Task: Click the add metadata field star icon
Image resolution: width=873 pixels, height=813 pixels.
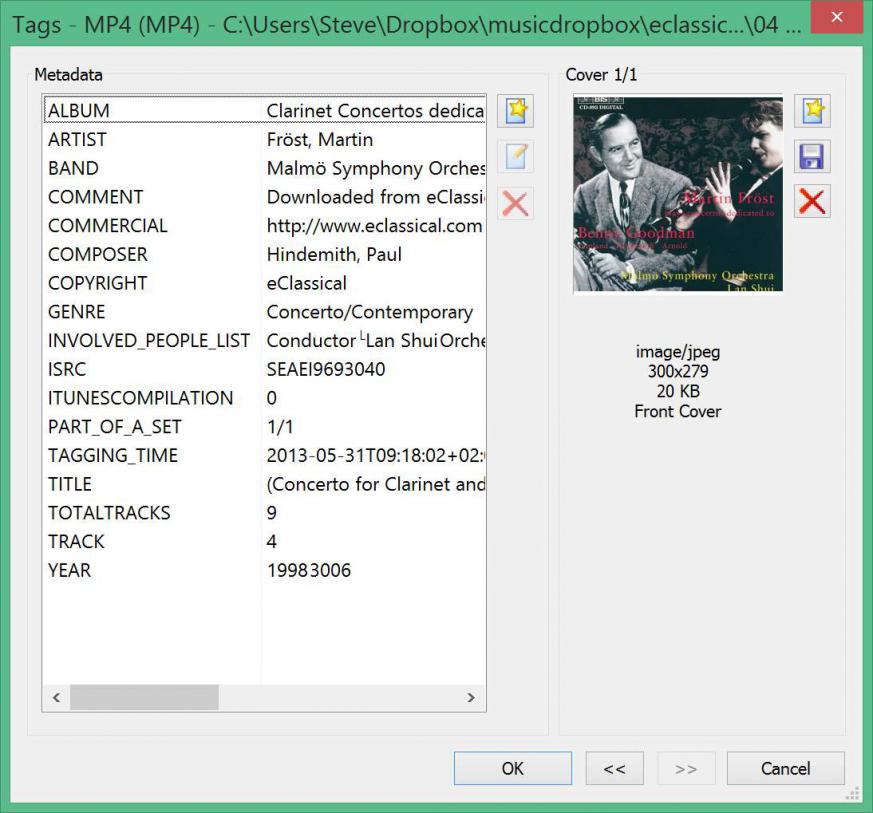Action: pyautogui.click(x=515, y=111)
